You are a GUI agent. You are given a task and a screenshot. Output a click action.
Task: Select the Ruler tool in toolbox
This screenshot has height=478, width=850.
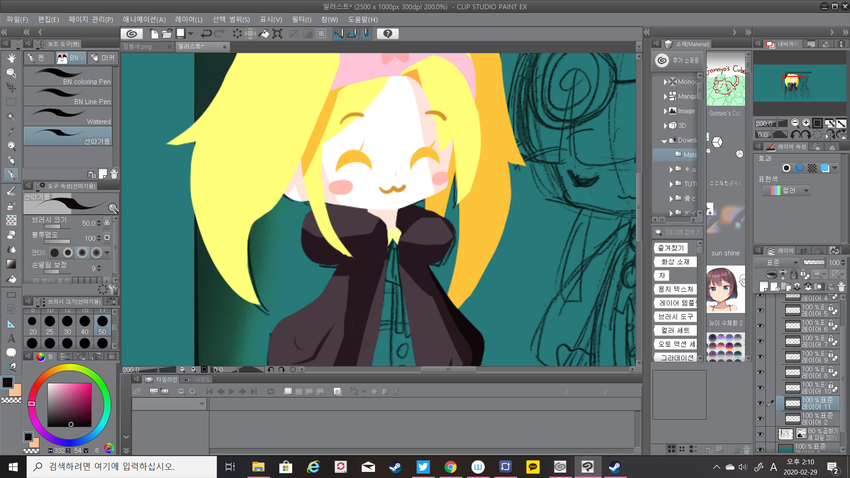(11, 324)
